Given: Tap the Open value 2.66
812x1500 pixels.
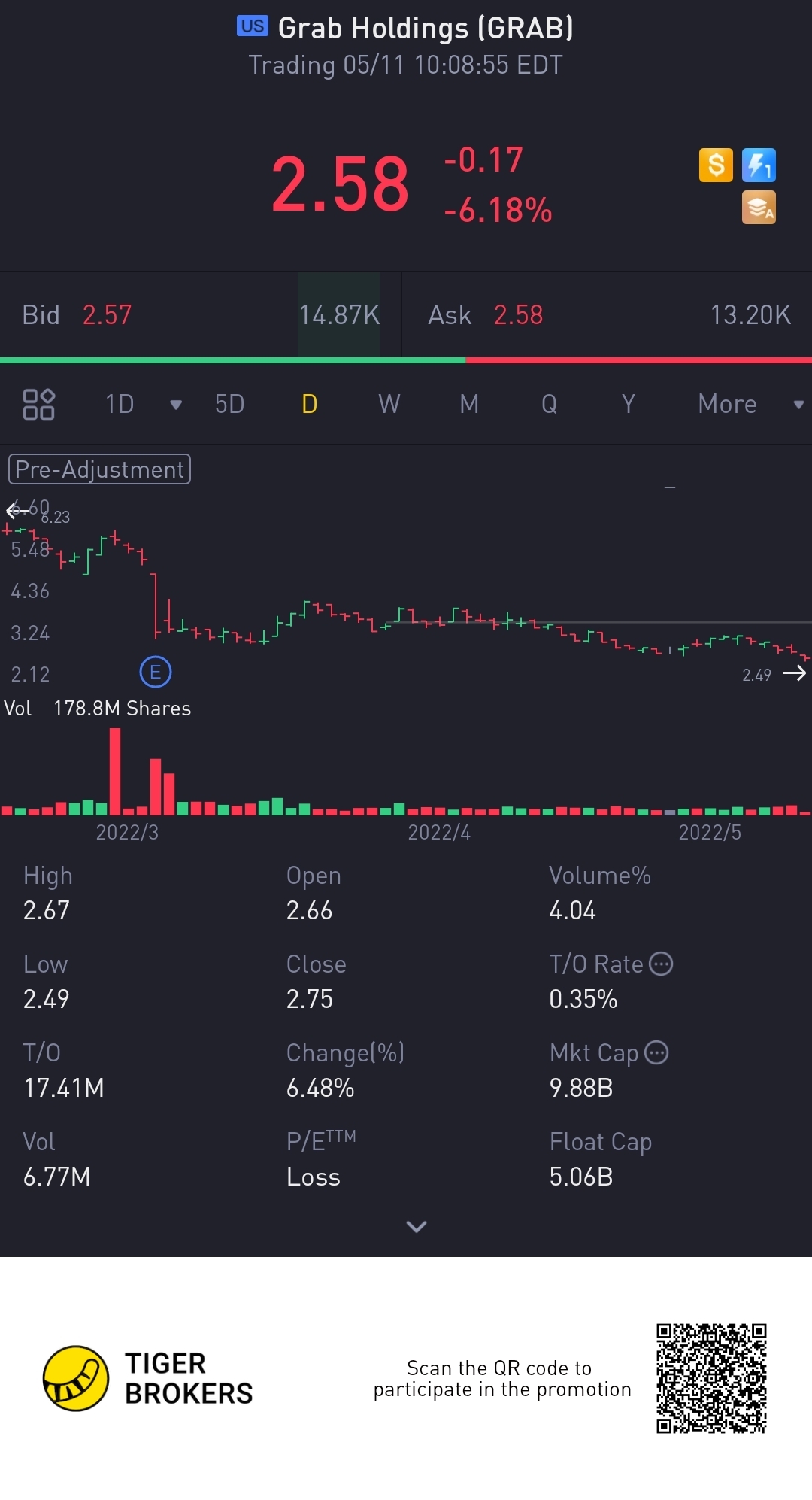Looking at the screenshot, I should [x=309, y=910].
